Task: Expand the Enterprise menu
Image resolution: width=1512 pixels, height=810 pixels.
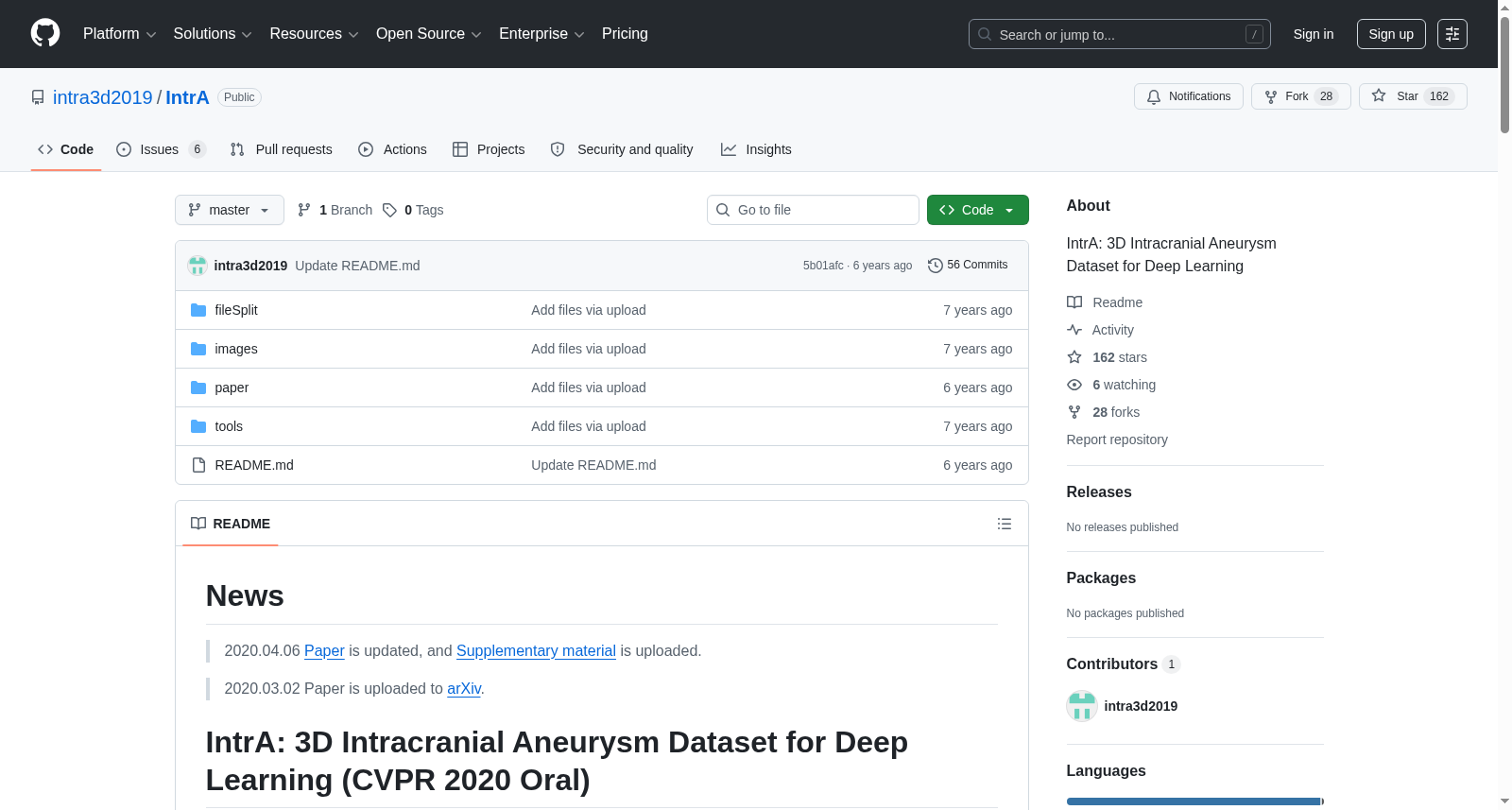Action: [541, 34]
